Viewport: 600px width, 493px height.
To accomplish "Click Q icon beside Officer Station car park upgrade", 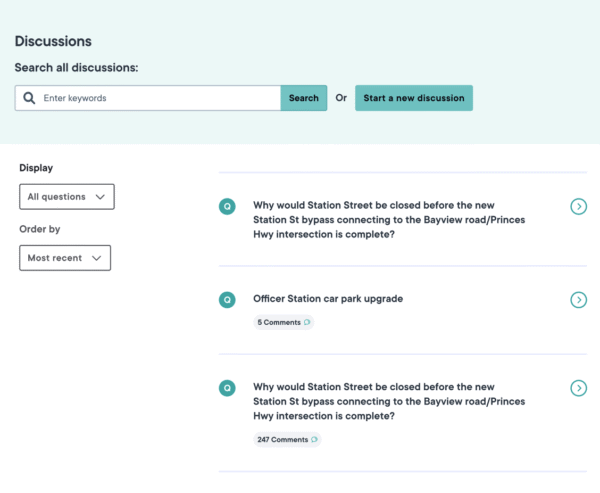I will coord(227,299).
